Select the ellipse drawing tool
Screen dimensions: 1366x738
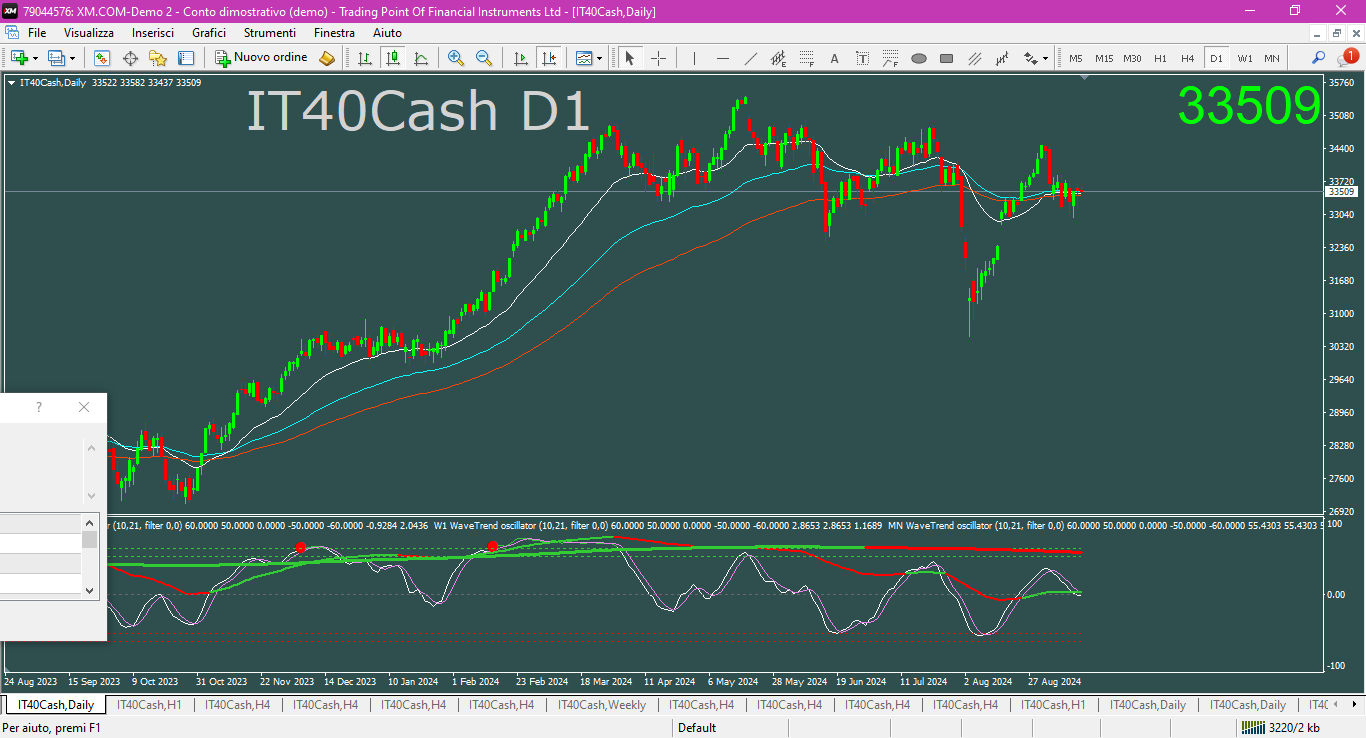coord(919,58)
